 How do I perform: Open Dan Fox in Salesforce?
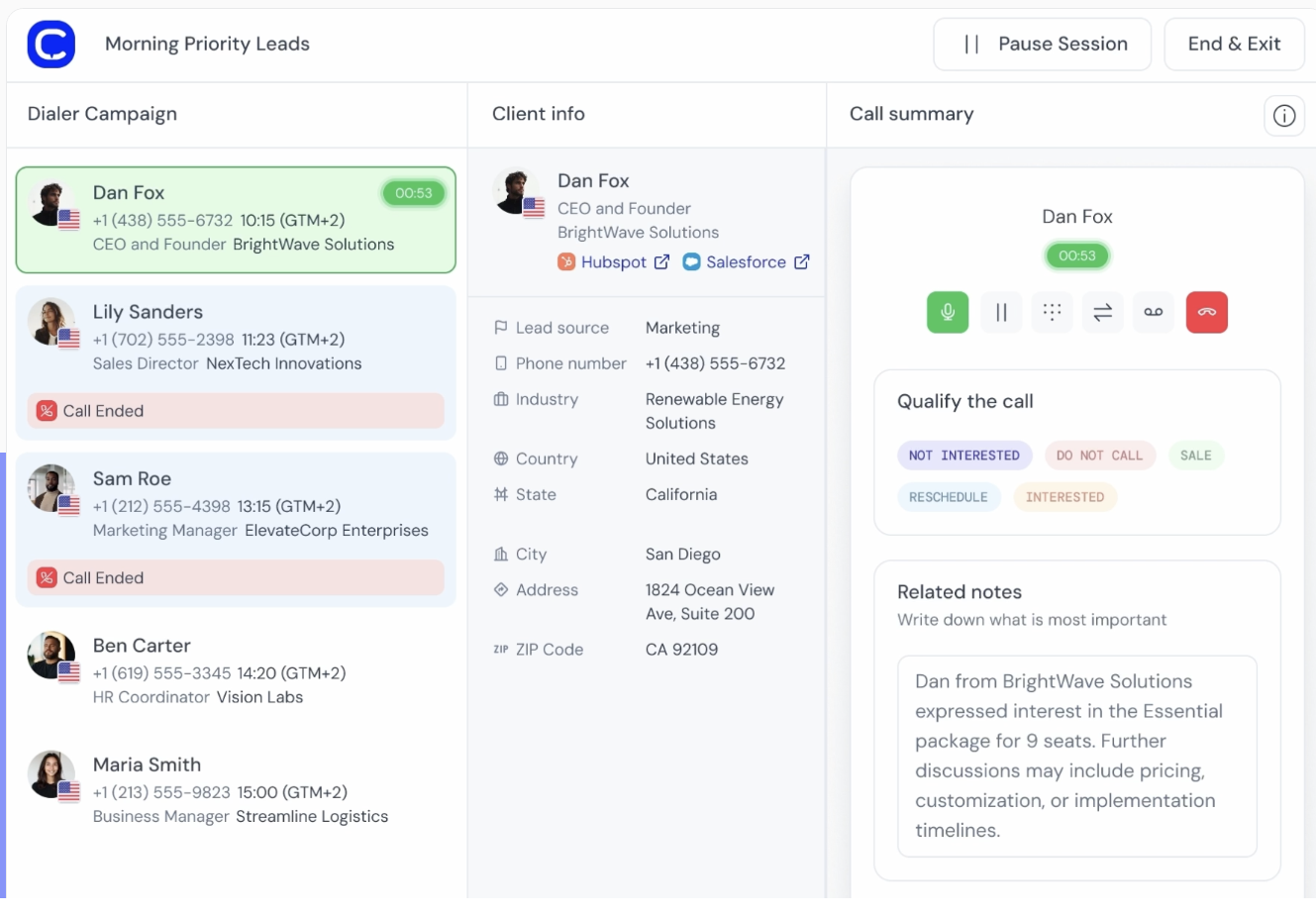(747, 262)
